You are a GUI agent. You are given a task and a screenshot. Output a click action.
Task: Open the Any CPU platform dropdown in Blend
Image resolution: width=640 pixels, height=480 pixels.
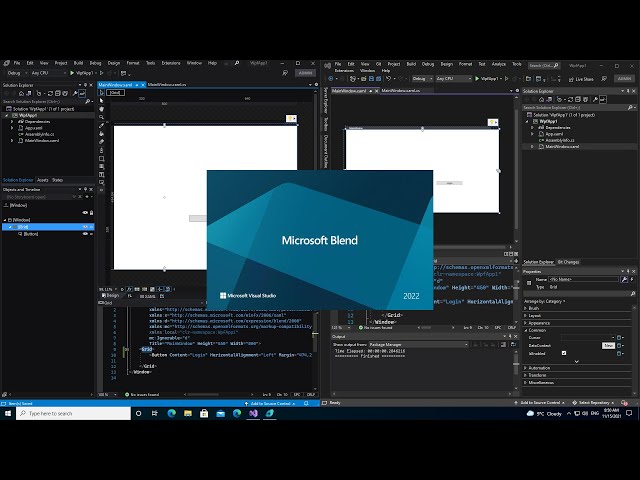48,73
